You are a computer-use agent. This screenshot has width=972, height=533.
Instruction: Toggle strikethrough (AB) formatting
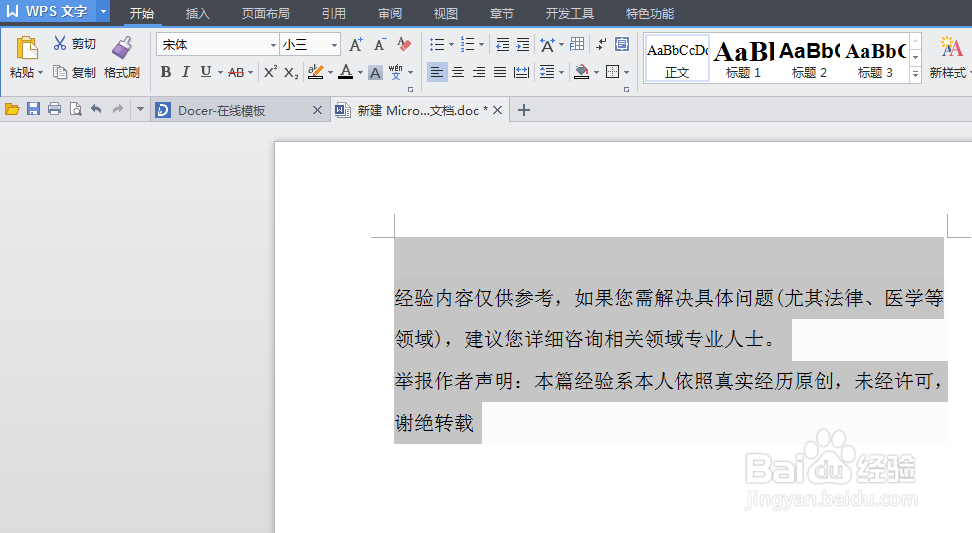coord(236,73)
